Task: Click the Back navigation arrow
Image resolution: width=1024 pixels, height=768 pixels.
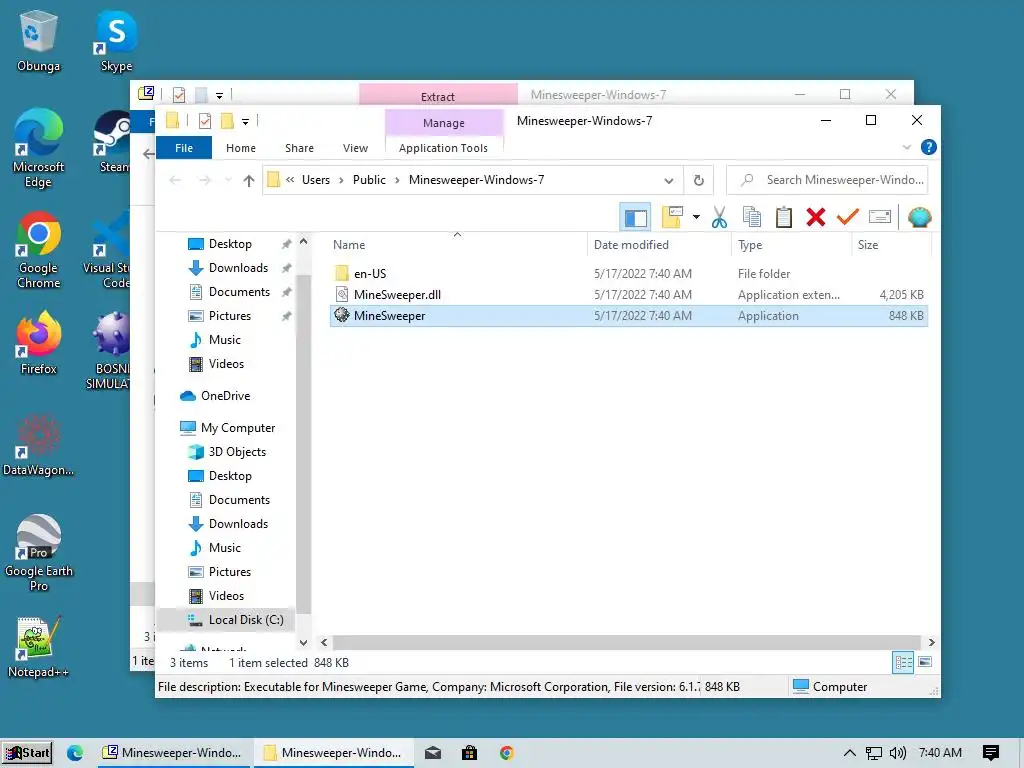Action: tap(174, 180)
